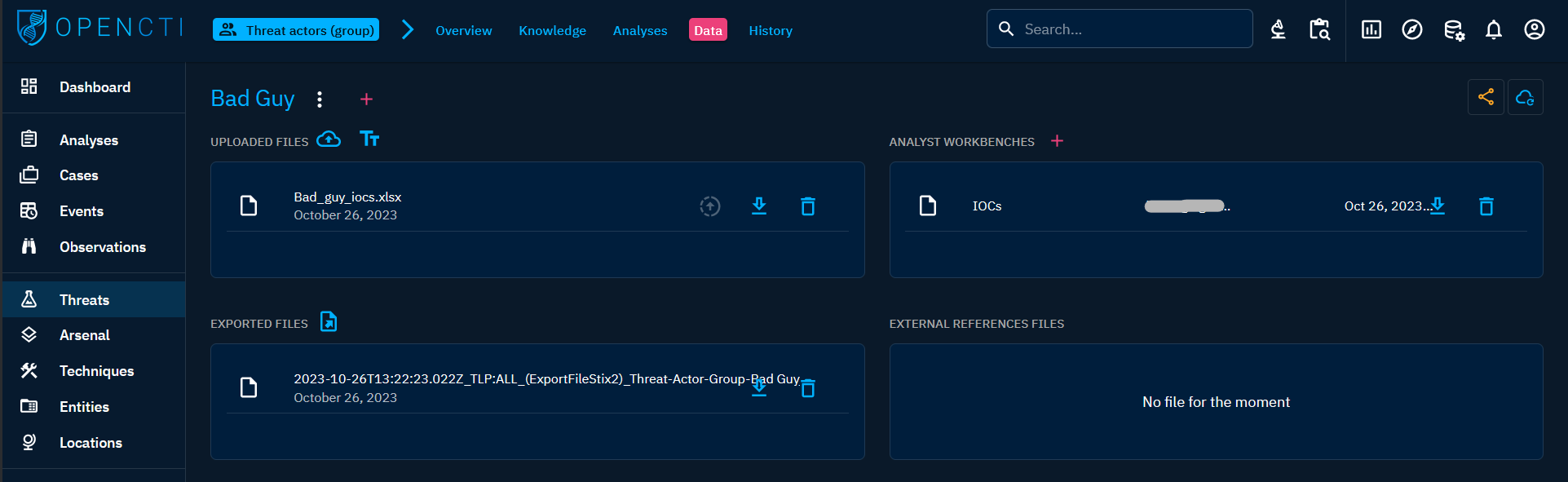
Task: Open the History tab
Action: (x=770, y=30)
